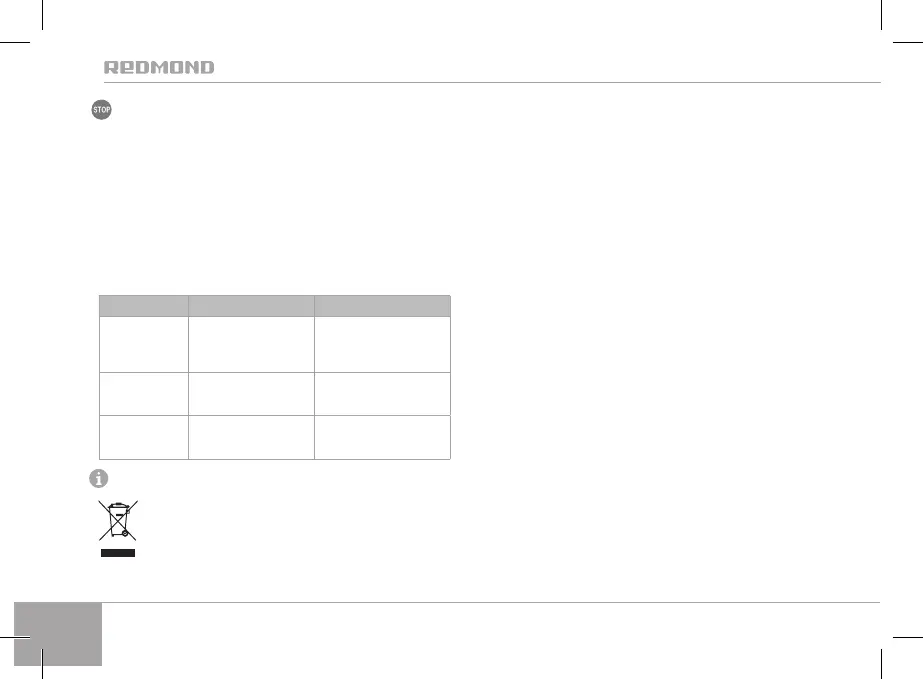The height and width of the screenshot is (679, 923).
Task: Click the bottom-left cell of the table
Action: point(143,437)
